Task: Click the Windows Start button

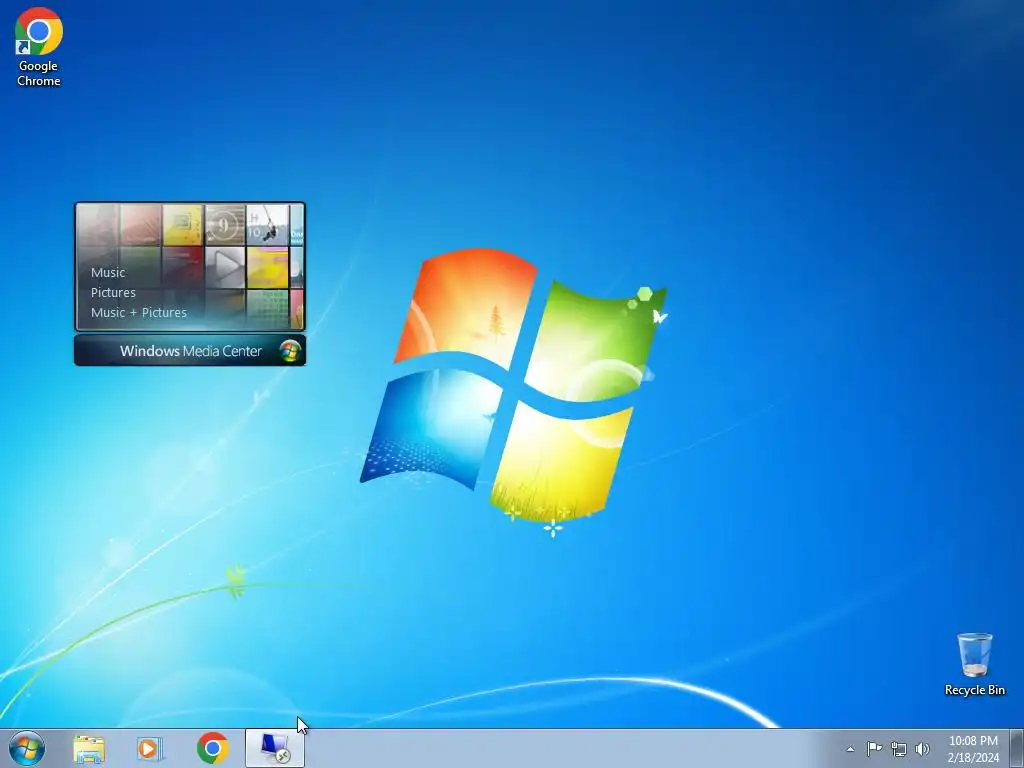Action: pos(27,748)
